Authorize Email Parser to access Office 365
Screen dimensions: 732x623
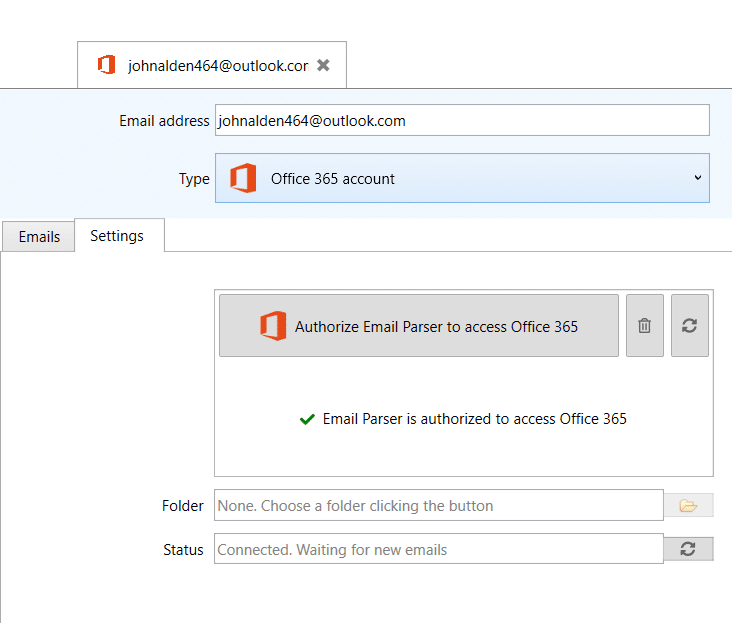click(x=419, y=325)
